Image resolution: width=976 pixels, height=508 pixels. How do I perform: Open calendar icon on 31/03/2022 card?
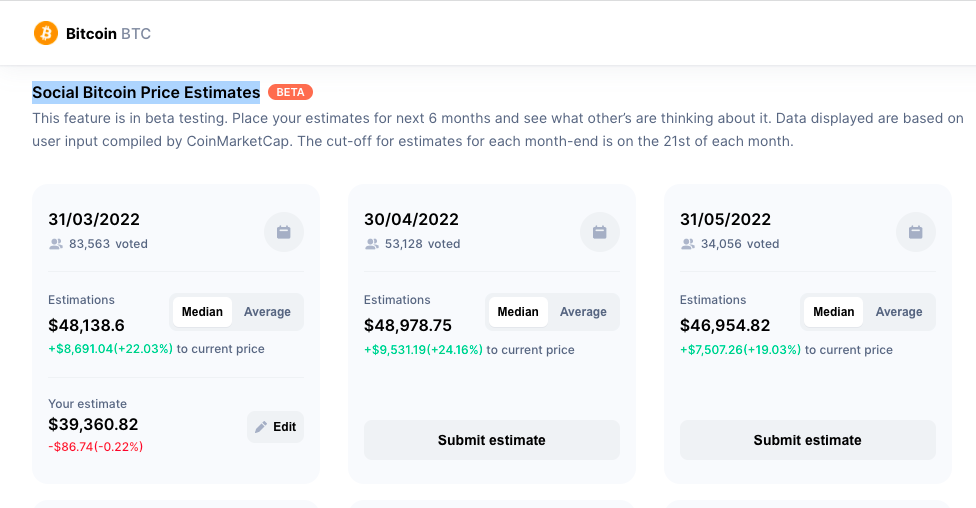click(x=284, y=232)
